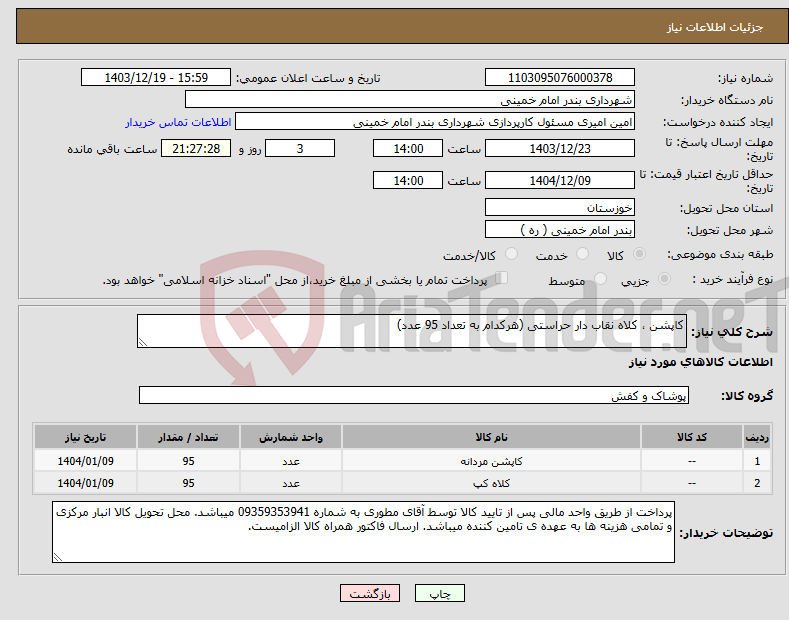Click the days remaining field showing 3
This screenshot has height=620, width=789.
point(300,148)
